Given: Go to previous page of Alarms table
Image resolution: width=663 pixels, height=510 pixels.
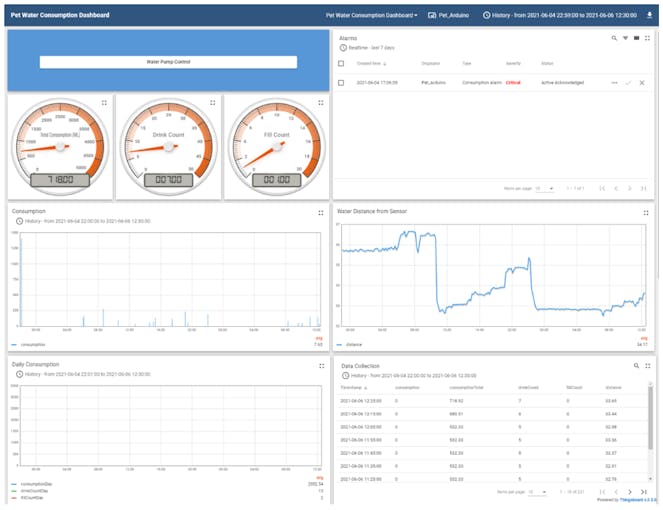Looking at the screenshot, I should tap(616, 189).
